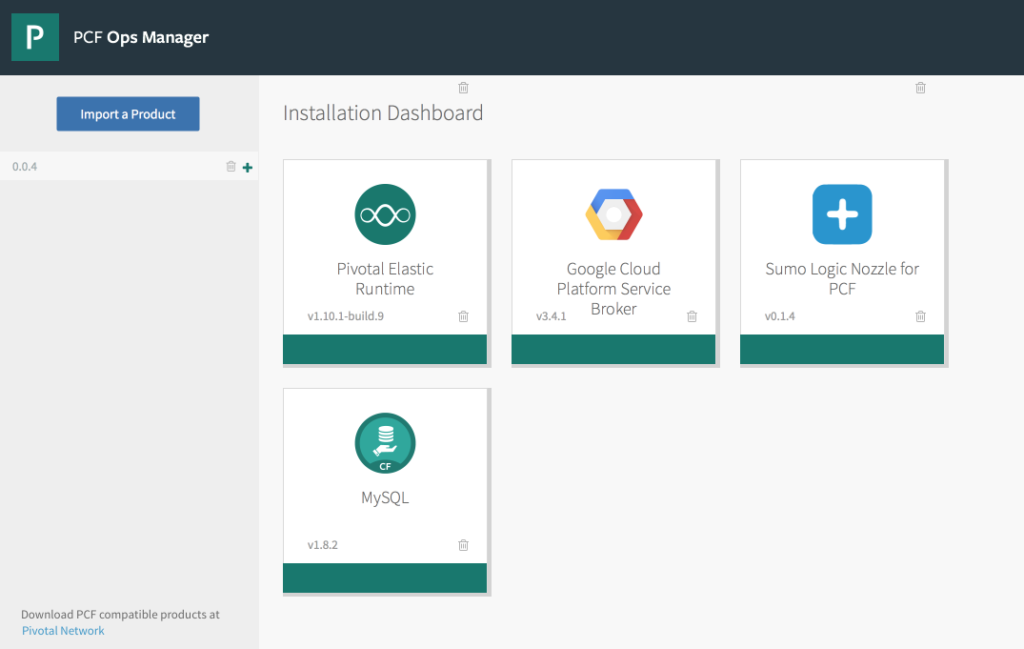Click "Download PCF compatible products at" text

pyautogui.click(x=120, y=614)
